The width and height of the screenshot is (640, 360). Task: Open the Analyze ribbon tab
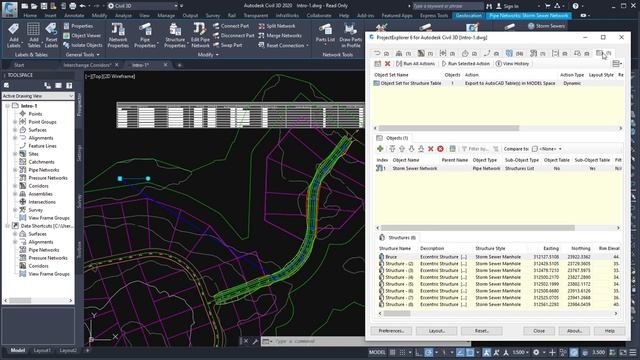coord(123,16)
